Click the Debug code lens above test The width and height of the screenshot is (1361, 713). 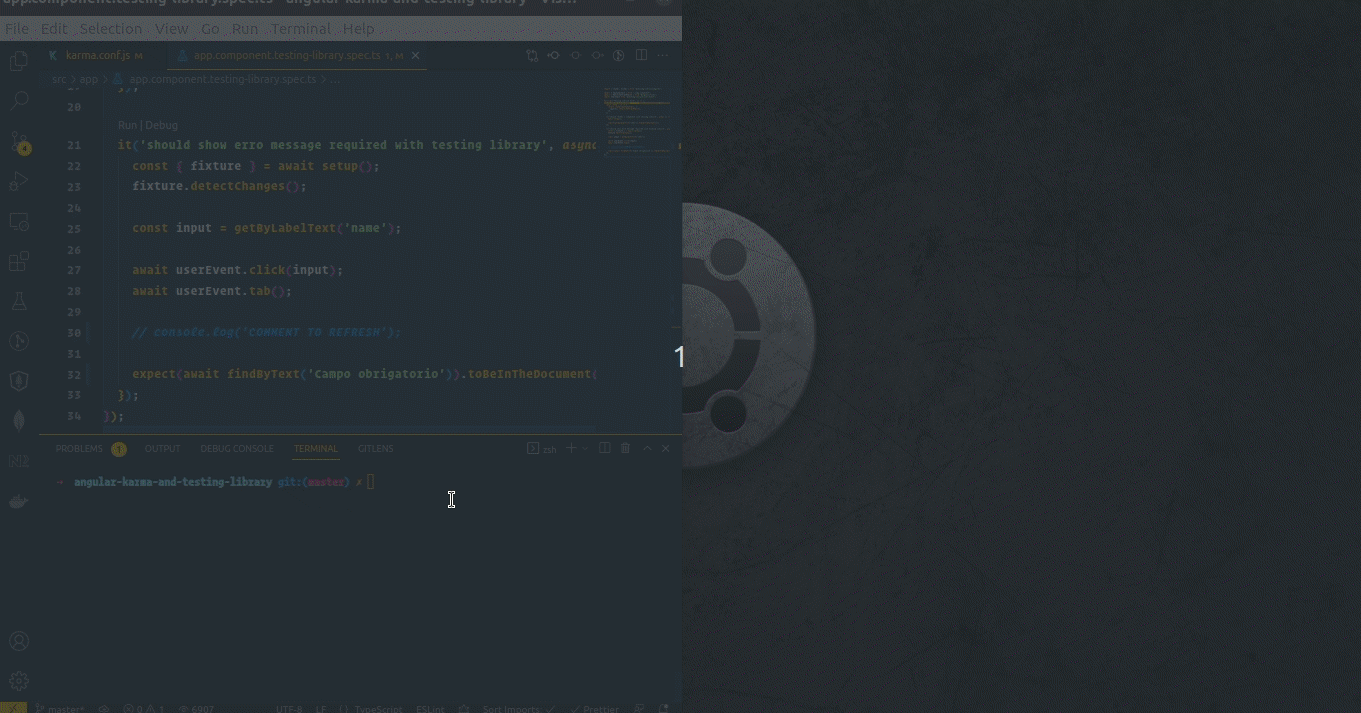162,125
